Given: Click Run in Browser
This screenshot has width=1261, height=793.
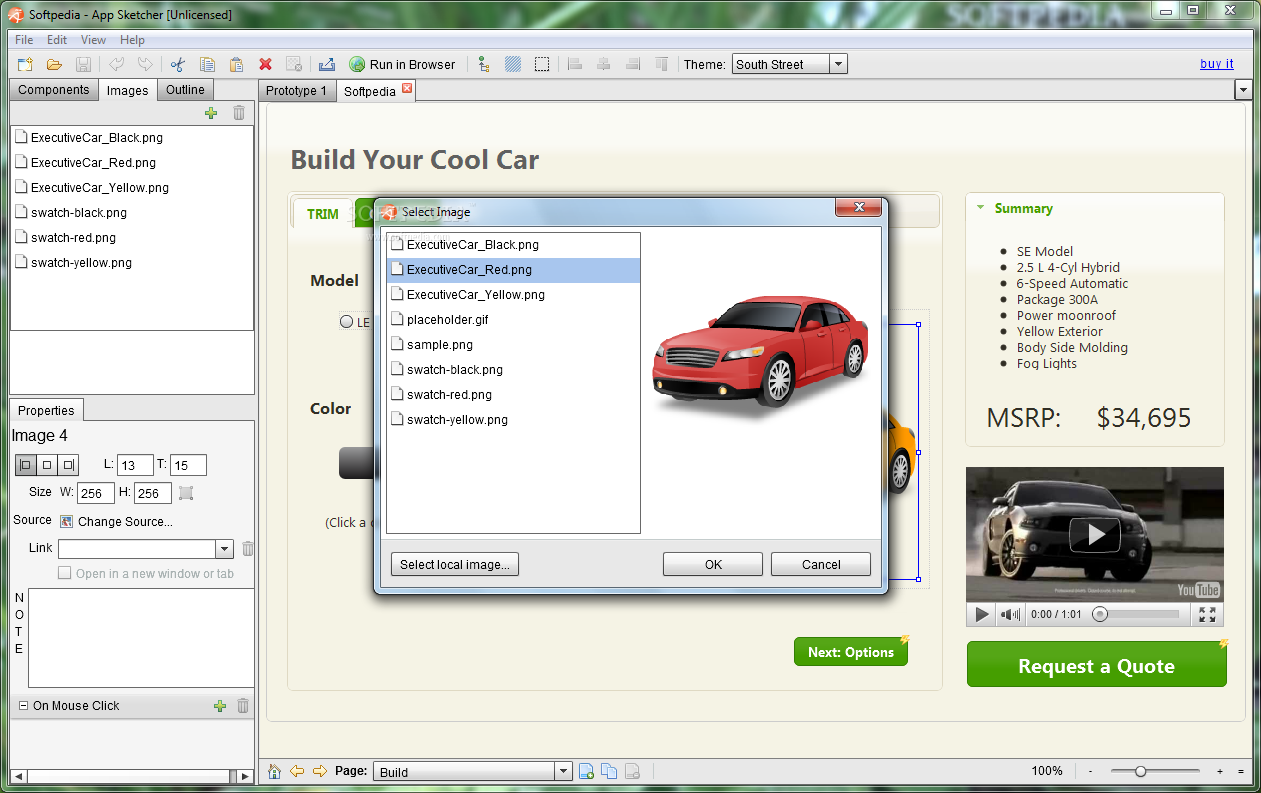Looking at the screenshot, I should pyautogui.click(x=402, y=64).
